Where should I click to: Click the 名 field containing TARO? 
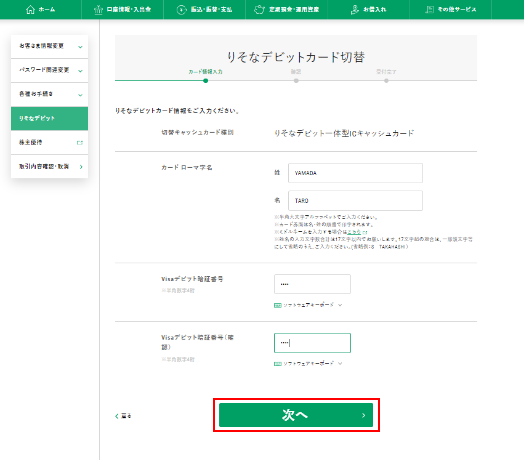coord(355,201)
